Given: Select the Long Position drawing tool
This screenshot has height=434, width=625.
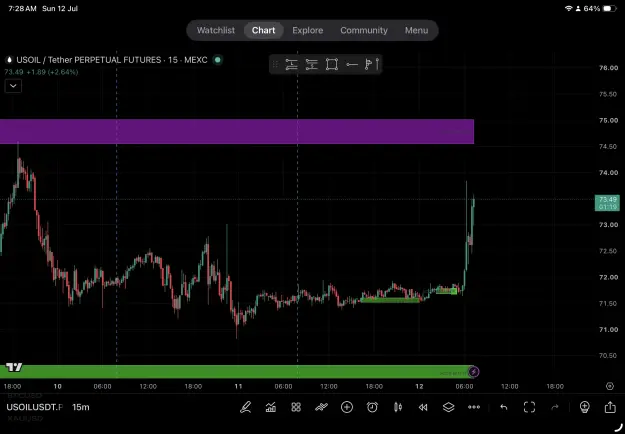Looking at the screenshot, I should [291, 65].
